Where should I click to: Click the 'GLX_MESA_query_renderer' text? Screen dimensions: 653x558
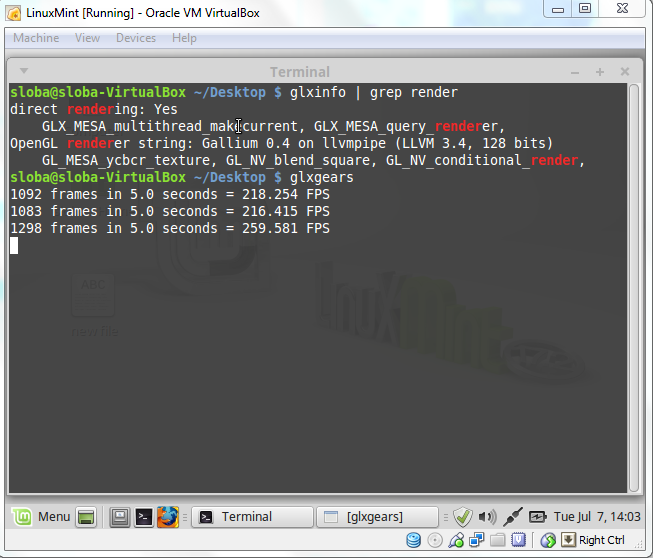coord(409,127)
